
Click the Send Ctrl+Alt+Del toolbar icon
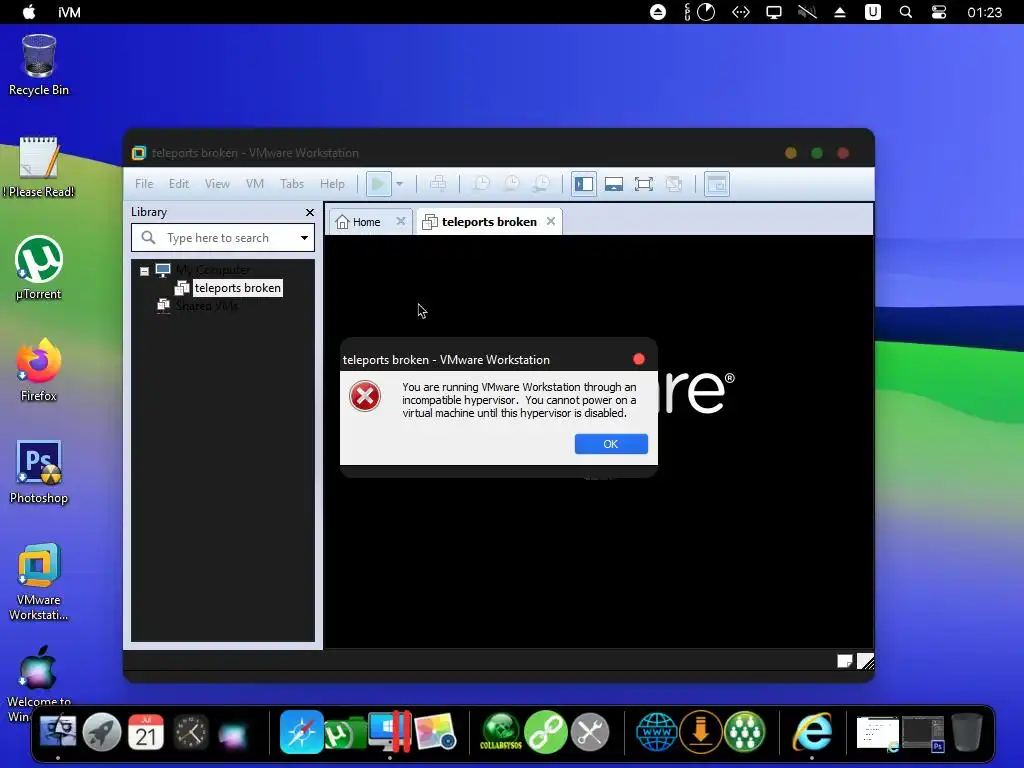pyautogui.click(x=438, y=184)
